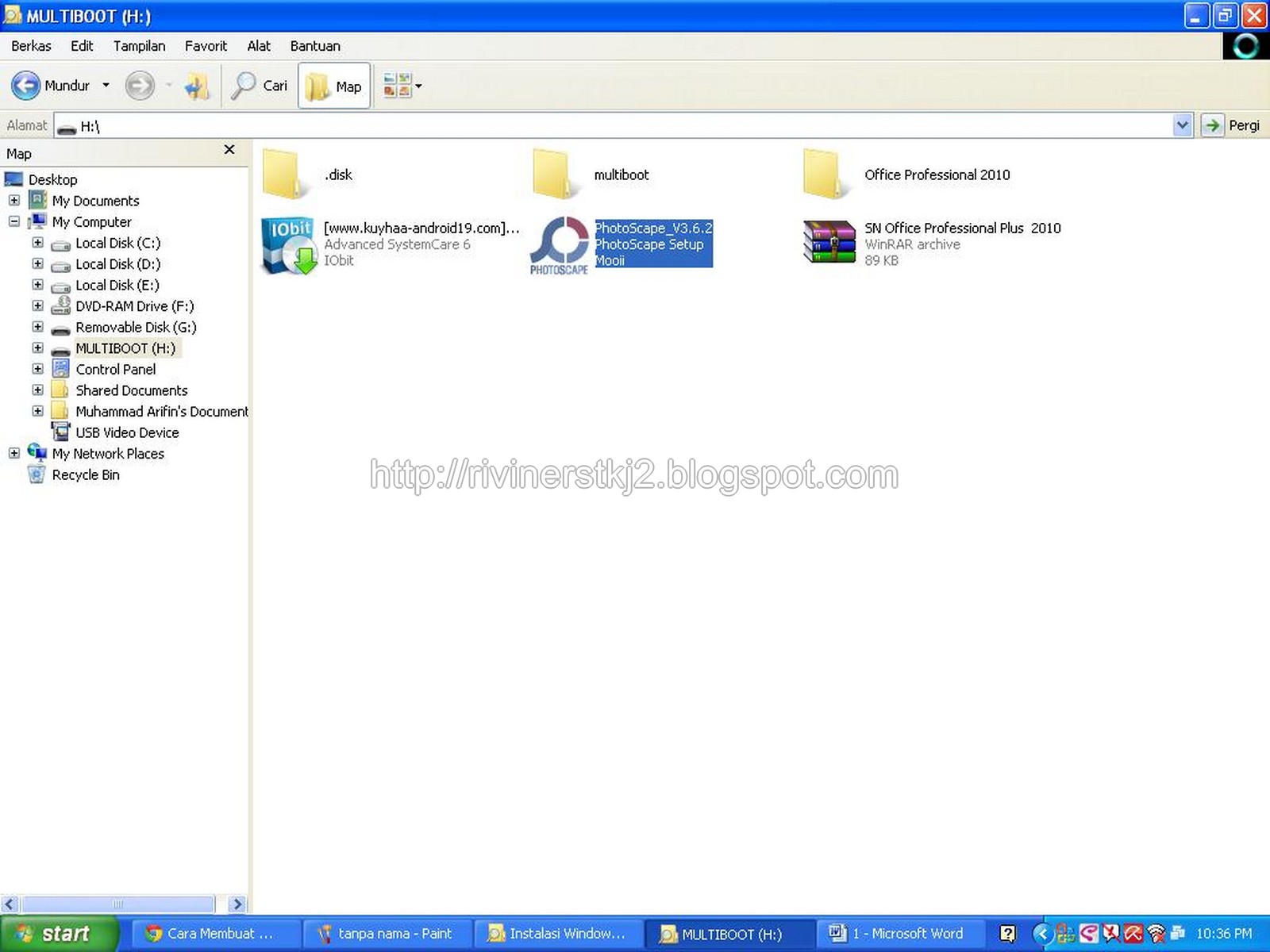Select the PhotoScape setup icon
1270x952 pixels.
(560, 246)
